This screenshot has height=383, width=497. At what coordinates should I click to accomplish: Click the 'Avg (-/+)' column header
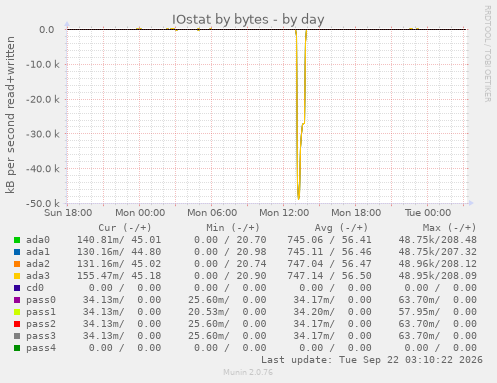coord(341,228)
